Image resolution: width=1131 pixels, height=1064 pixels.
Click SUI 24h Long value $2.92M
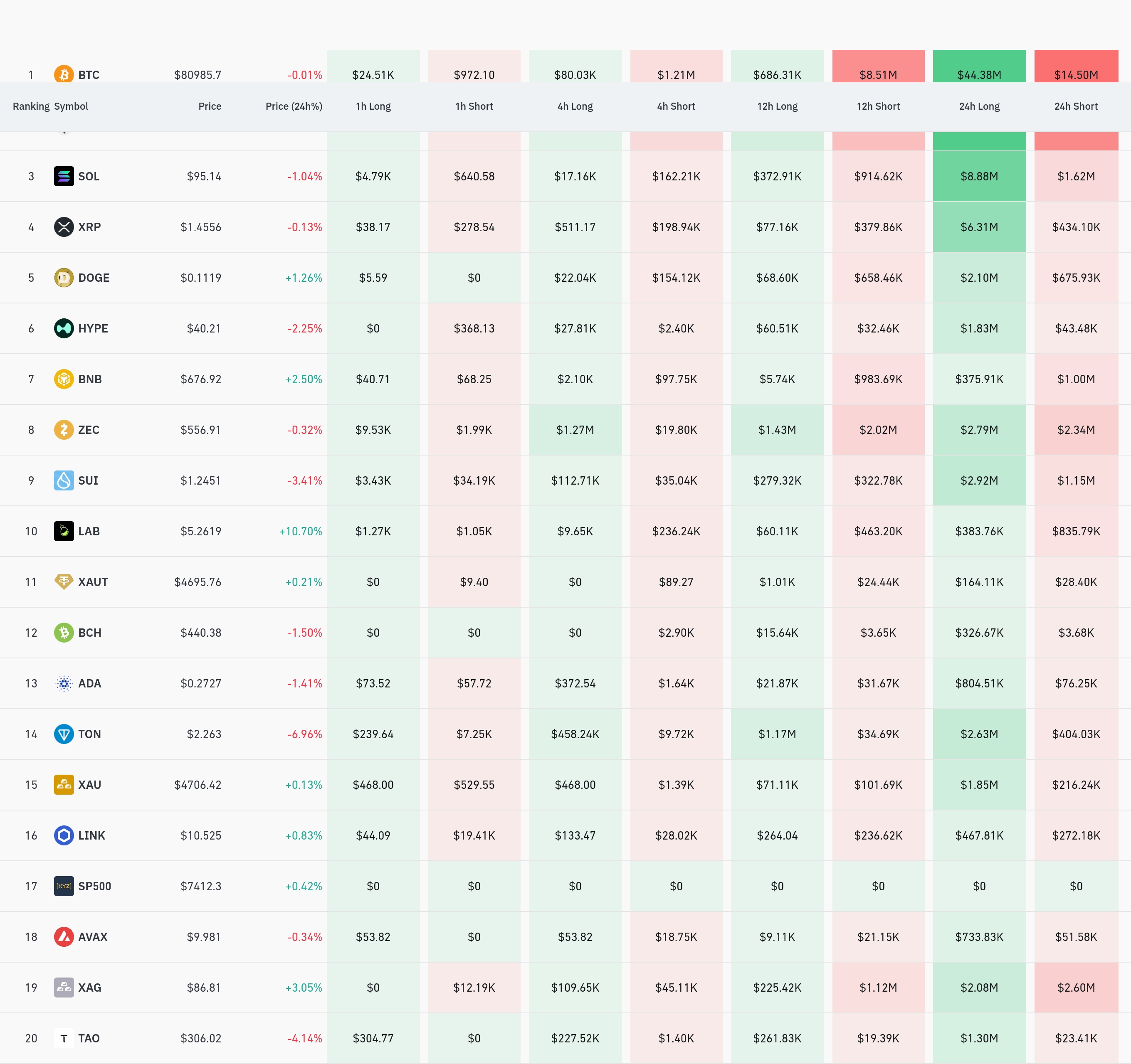[980, 480]
